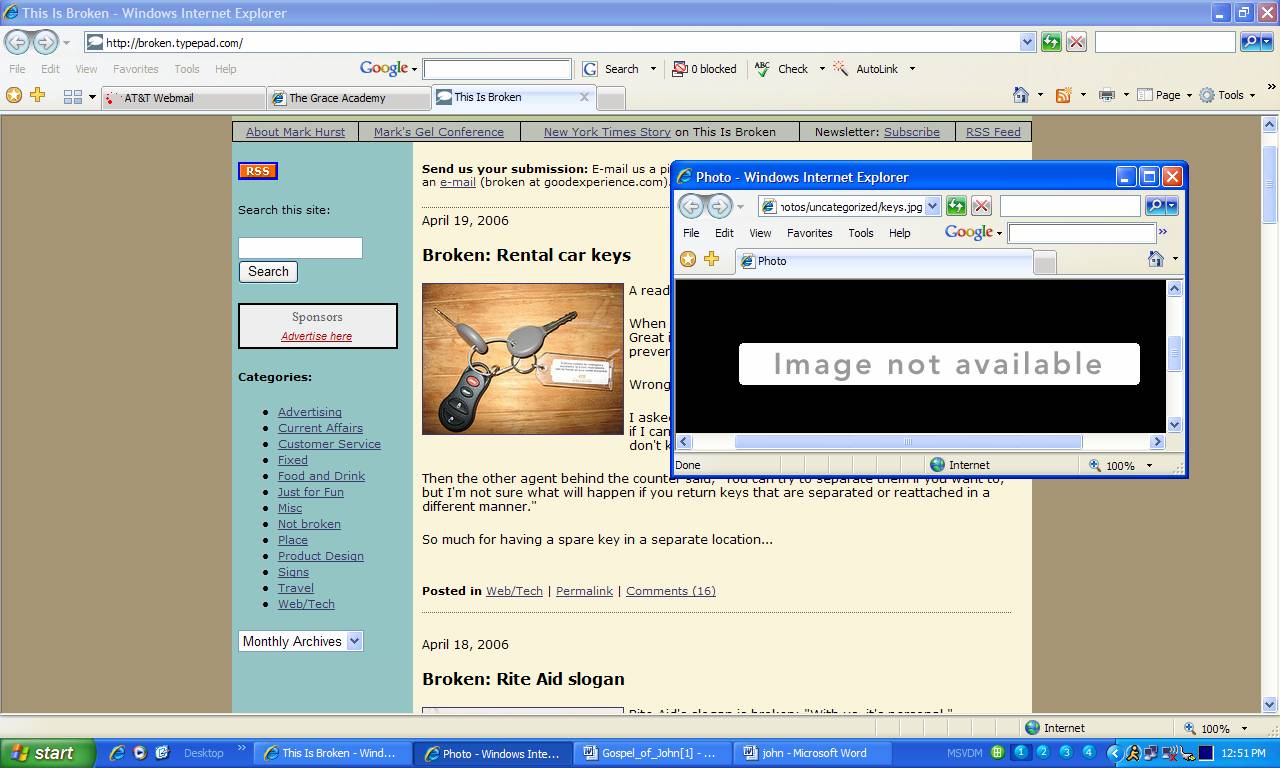
Task: Switch to AT&T Webmail tab
Action: [183, 98]
